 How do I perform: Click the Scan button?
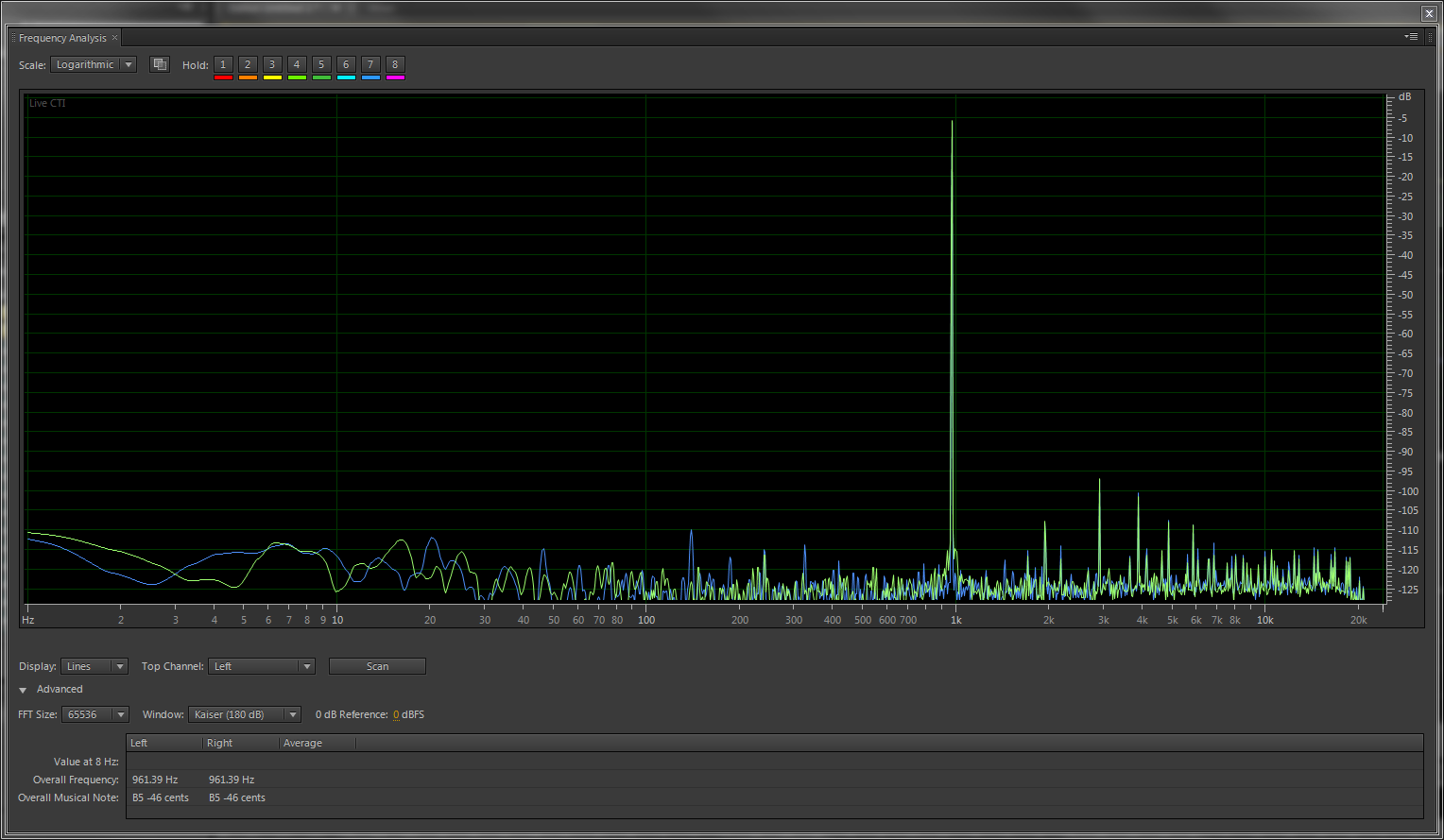pyautogui.click(x=377, y=666)
